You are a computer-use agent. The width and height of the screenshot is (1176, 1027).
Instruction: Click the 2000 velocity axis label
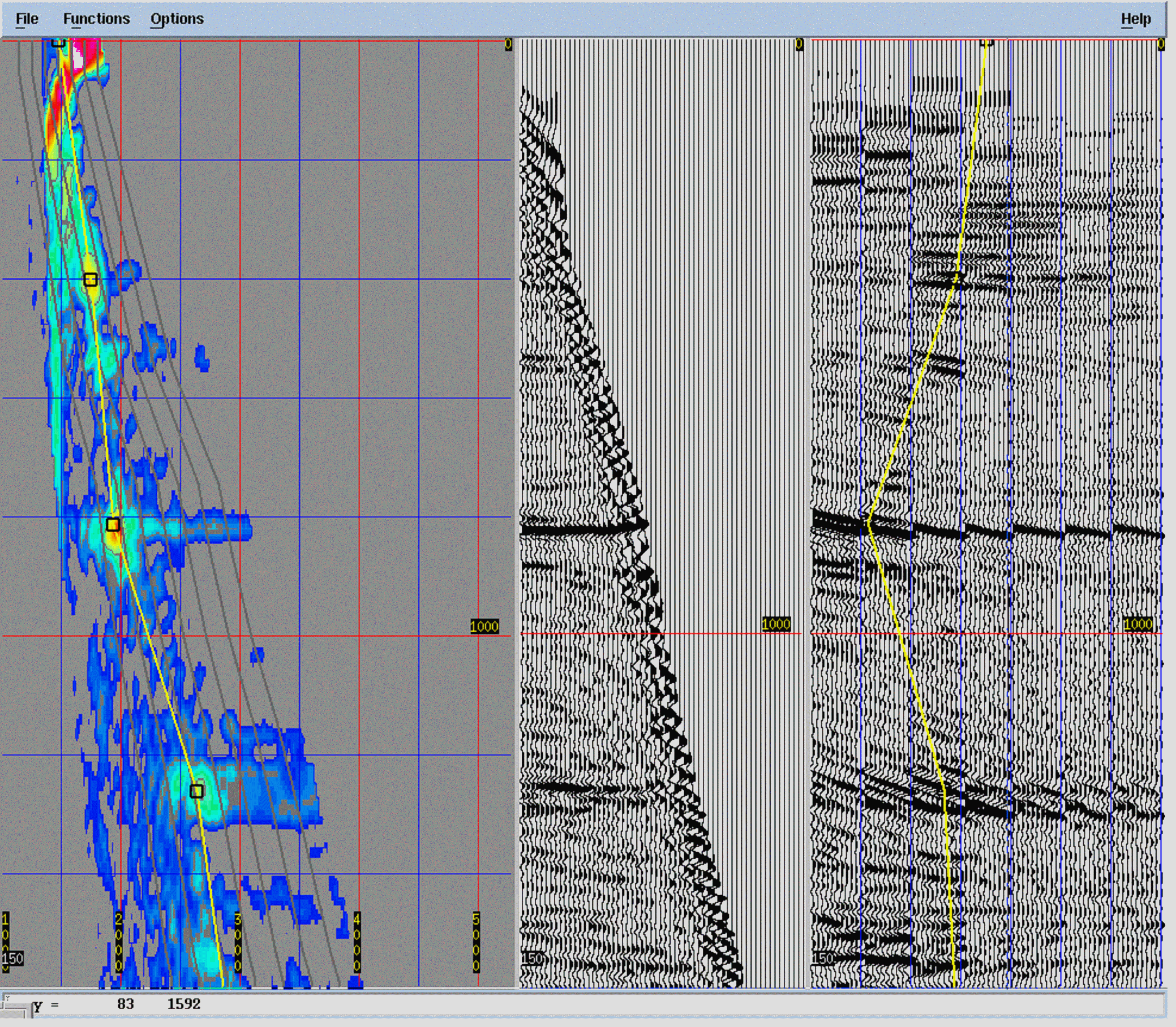click(x=119, y=942)
